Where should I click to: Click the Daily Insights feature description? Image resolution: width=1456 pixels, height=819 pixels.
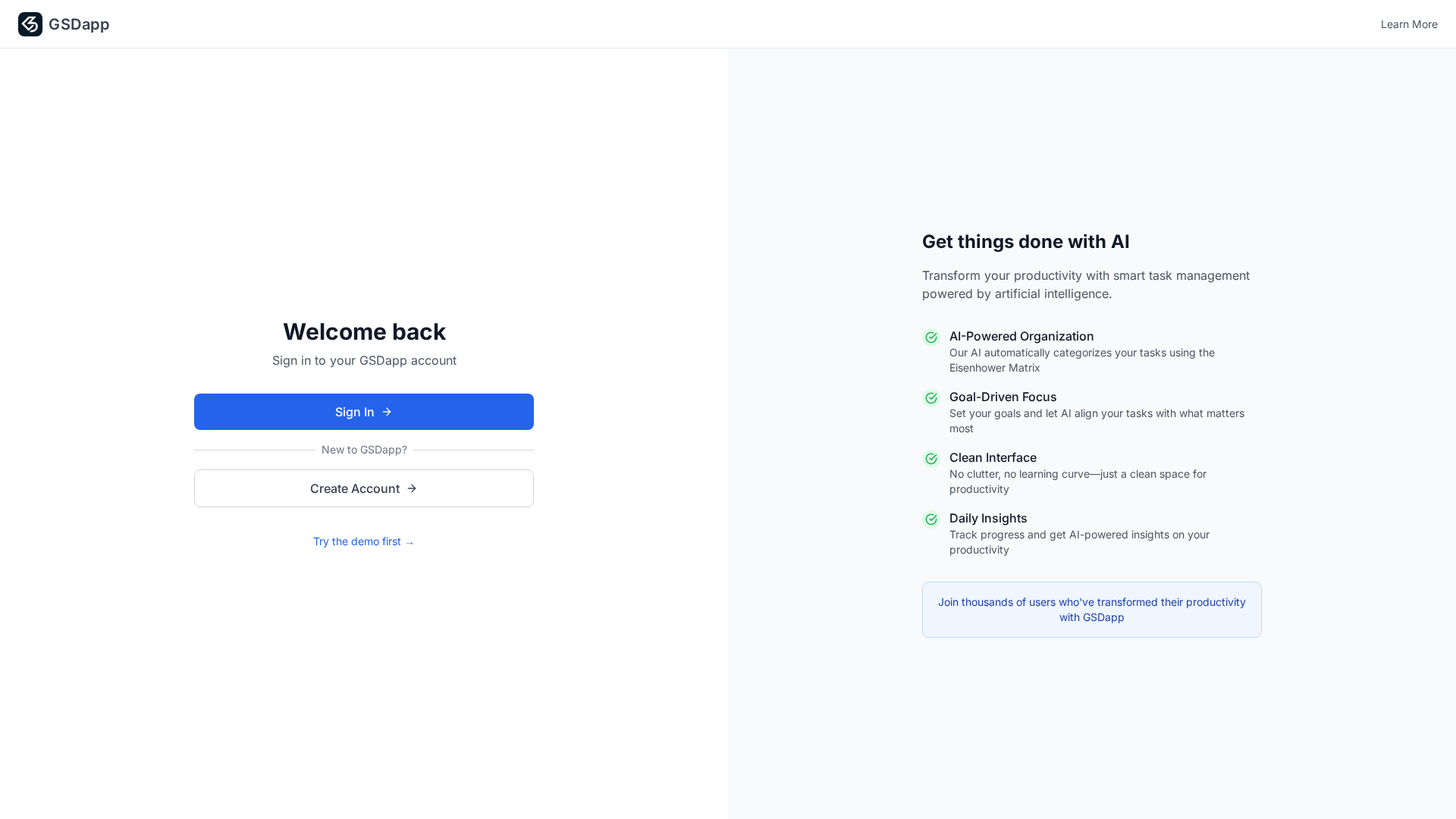pos(1080,542)
